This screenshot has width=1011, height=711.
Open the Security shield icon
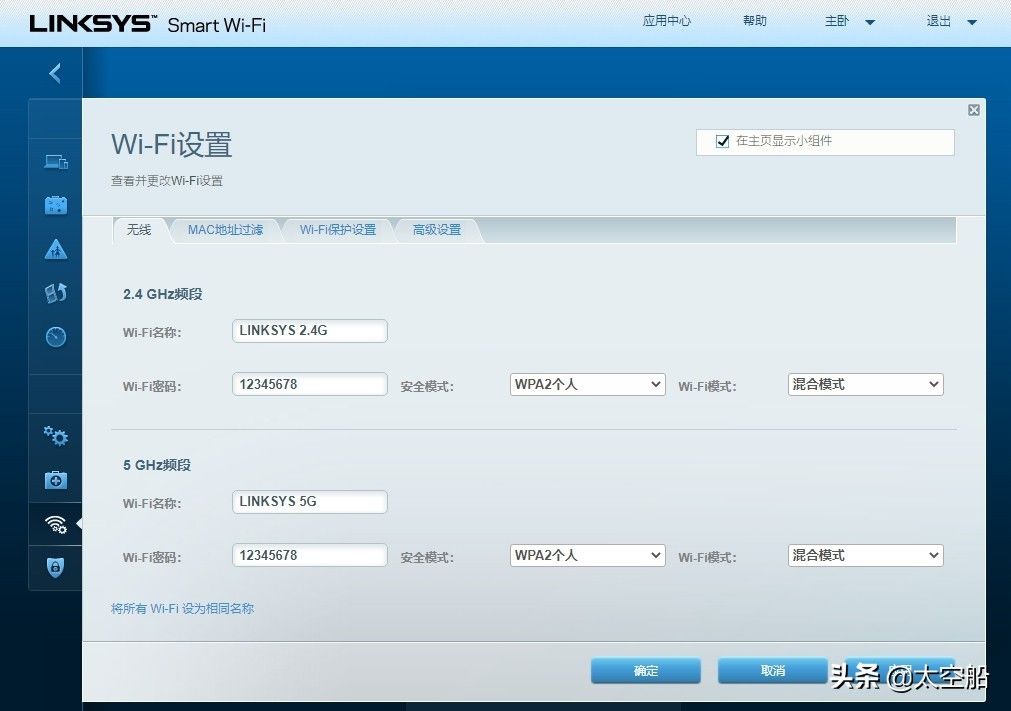[x=56, y=567]
